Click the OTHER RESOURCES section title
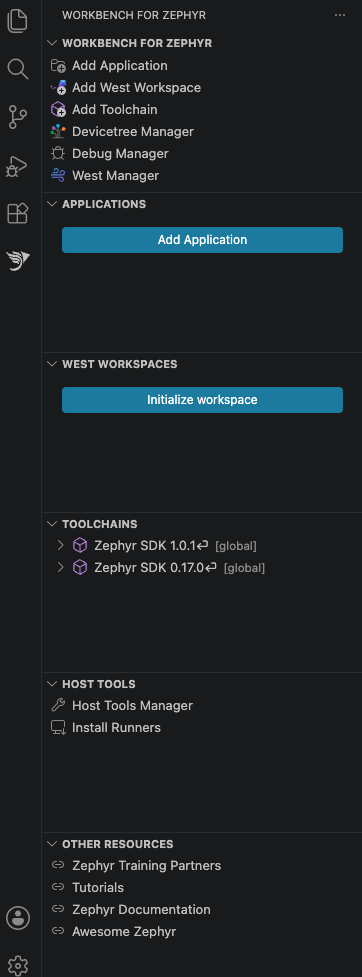The width and height of the screenshot is (362, 977). 118,844
